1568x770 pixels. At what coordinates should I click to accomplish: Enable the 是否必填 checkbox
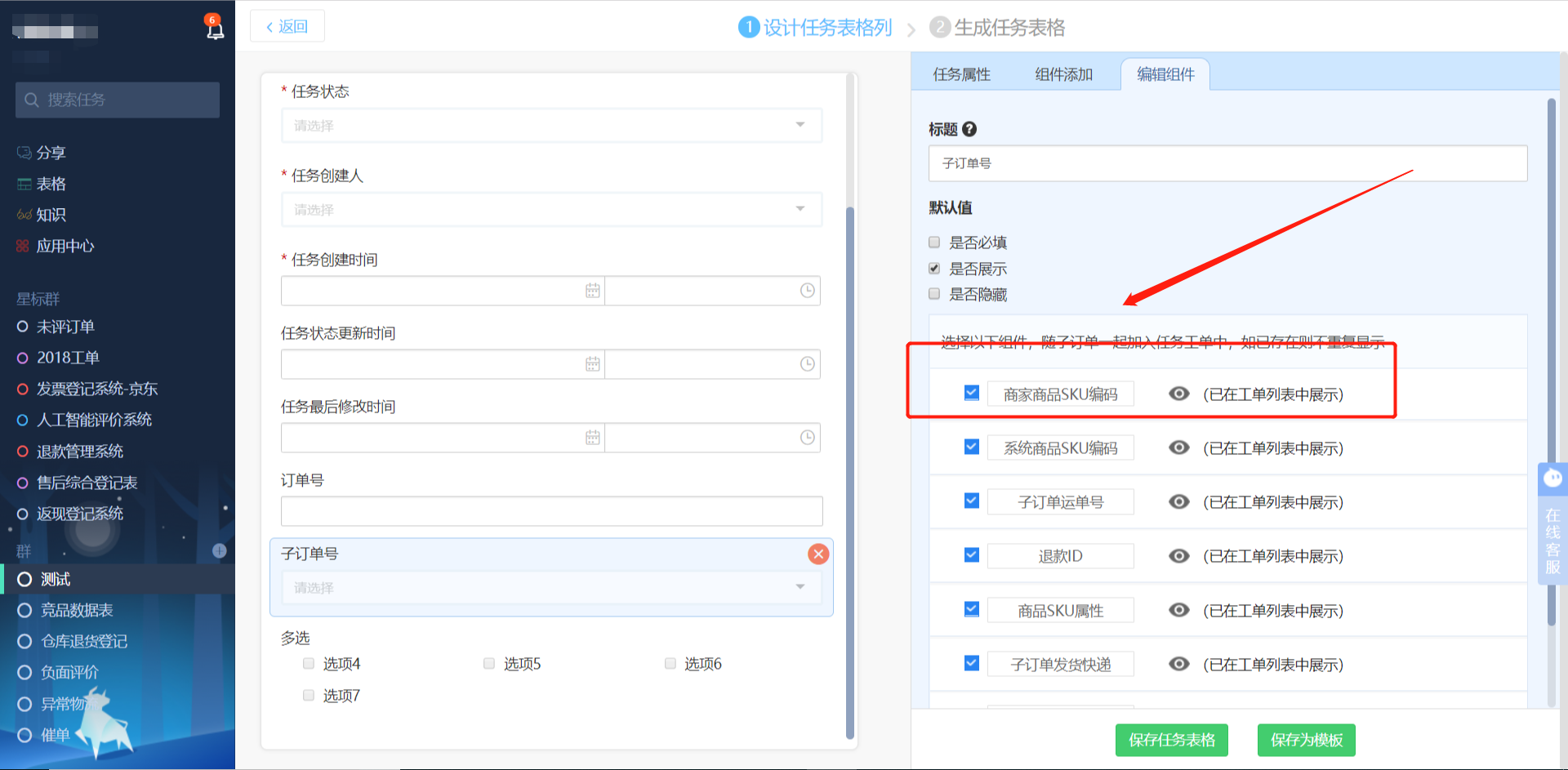[934, 243]
